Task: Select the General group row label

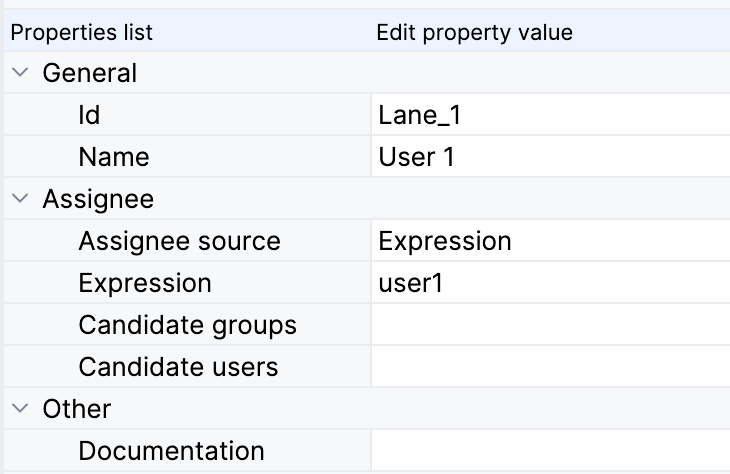Action: point(89,73)
